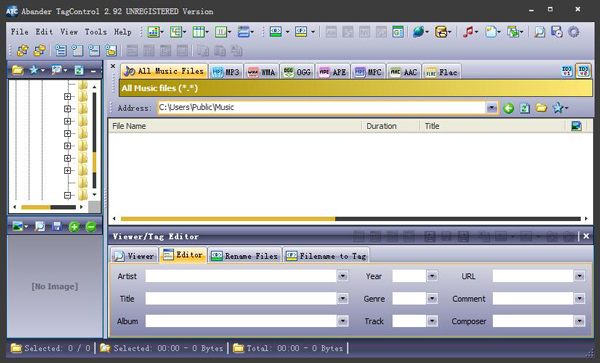Sort by the File Name column header
This screenshot has width=600, height=363.
coord(235,126)
